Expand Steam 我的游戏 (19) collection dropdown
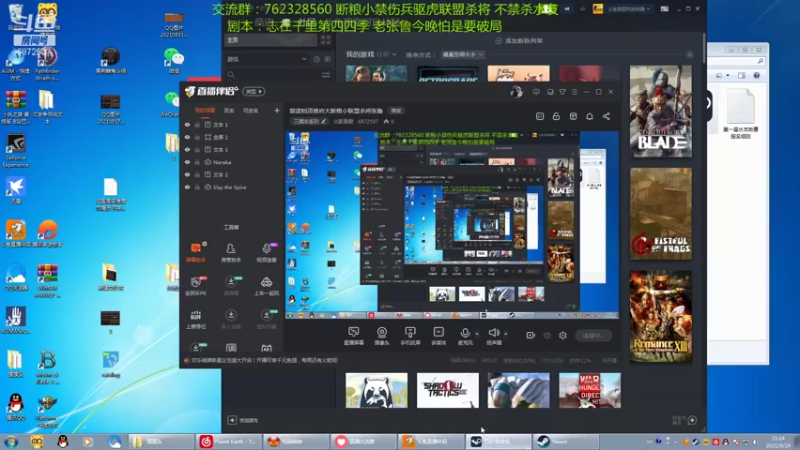Viewport: 800px width, 450px height. tap(394, 54)
